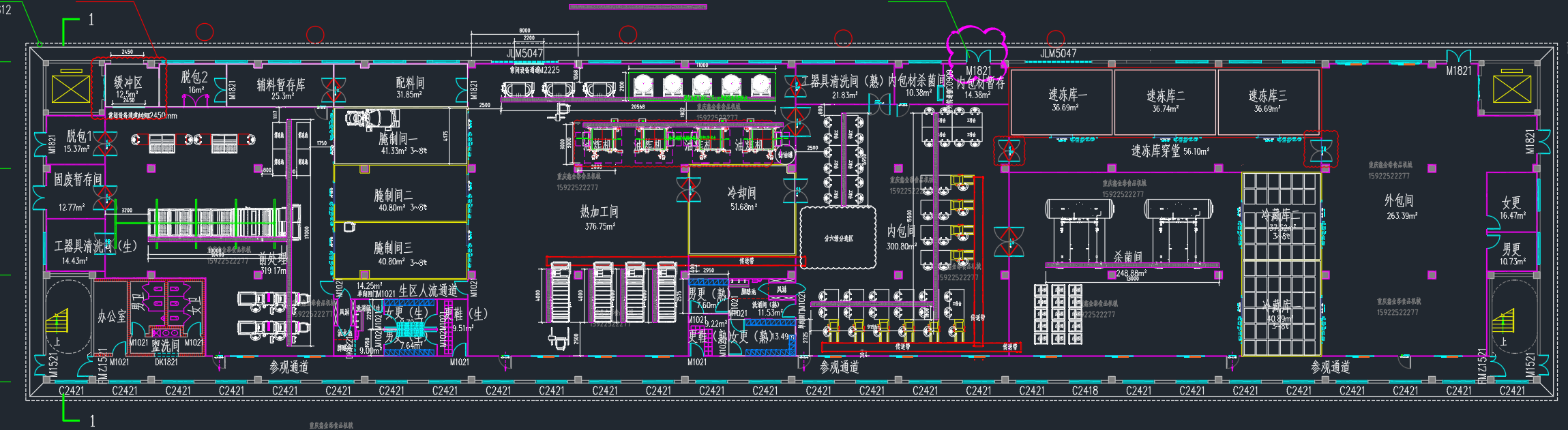Click the 办公室 room label
1568x430 pixels.
[x=111, y=316]
